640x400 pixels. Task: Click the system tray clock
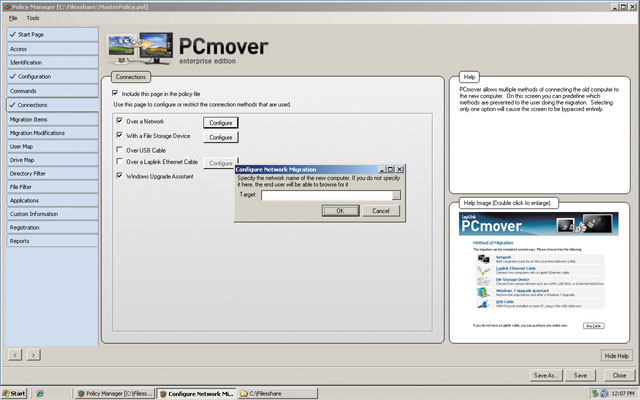pos(623,393)
